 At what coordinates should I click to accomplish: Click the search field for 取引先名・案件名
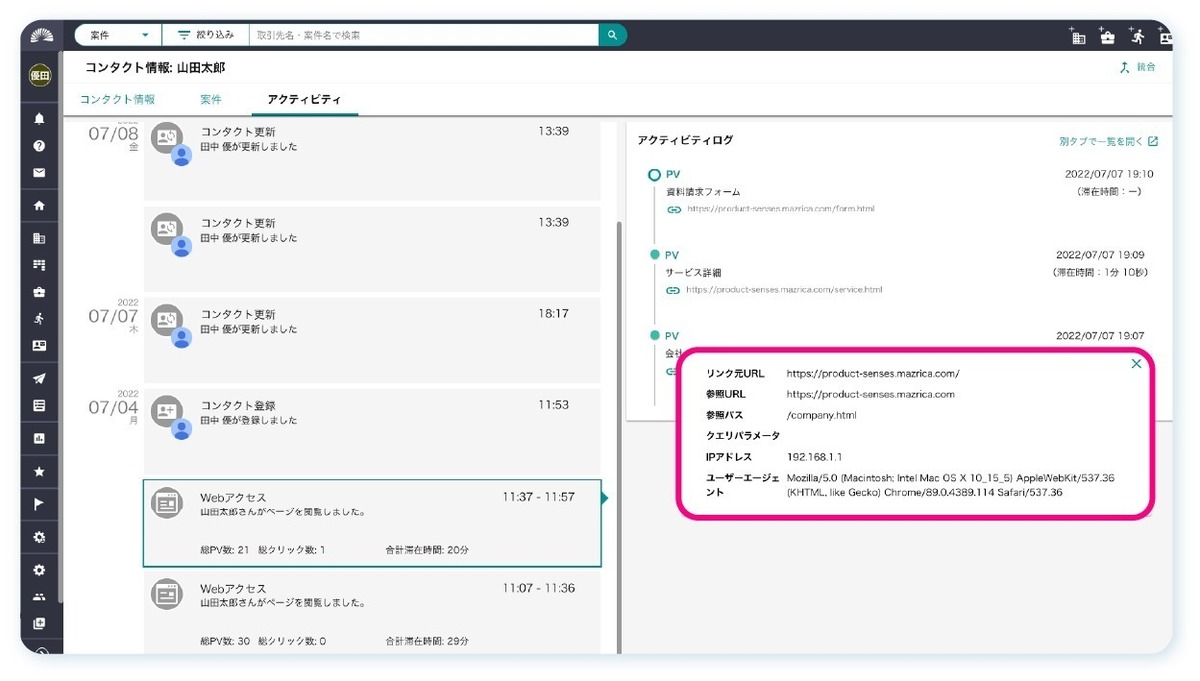[x=423, y=35]
